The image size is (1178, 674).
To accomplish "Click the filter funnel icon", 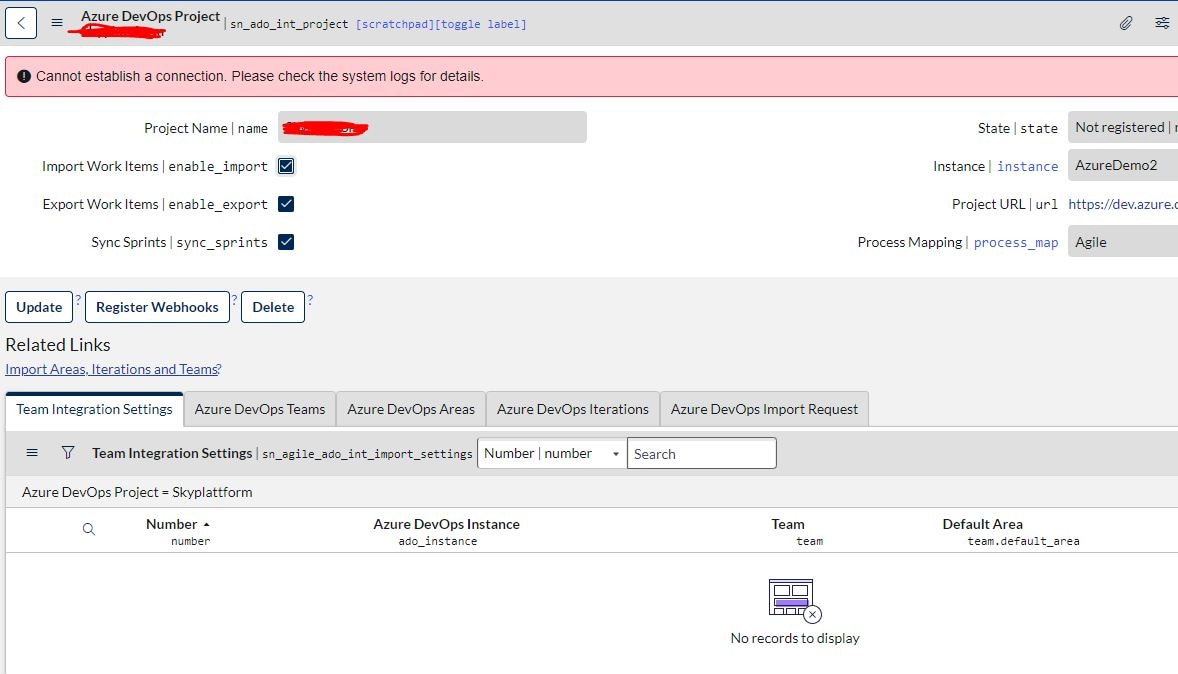I will 68,452.
